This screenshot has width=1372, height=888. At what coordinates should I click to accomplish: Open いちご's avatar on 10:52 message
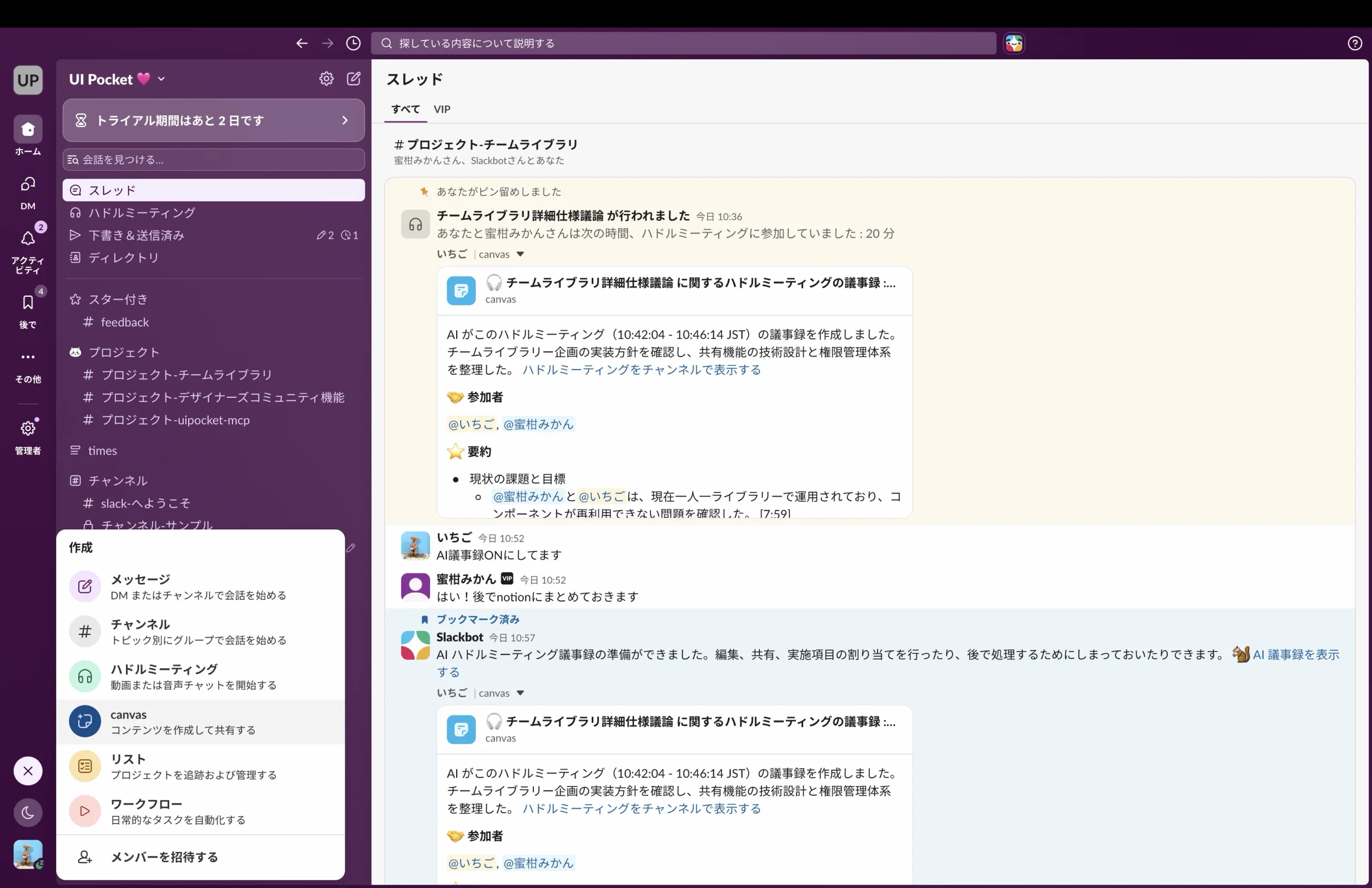(x=415, y=546)
